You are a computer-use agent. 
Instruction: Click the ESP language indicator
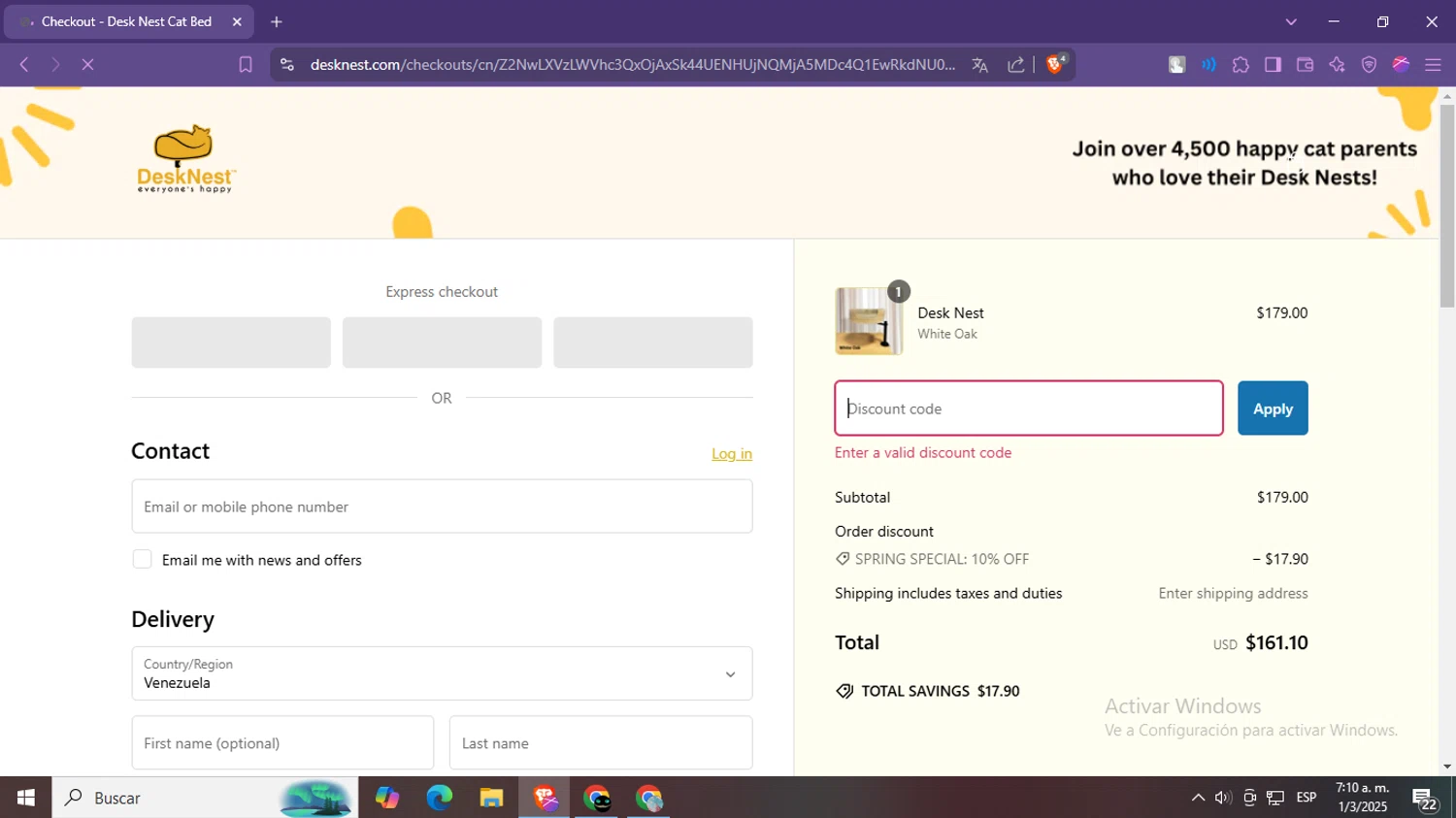click(1307, 798)
